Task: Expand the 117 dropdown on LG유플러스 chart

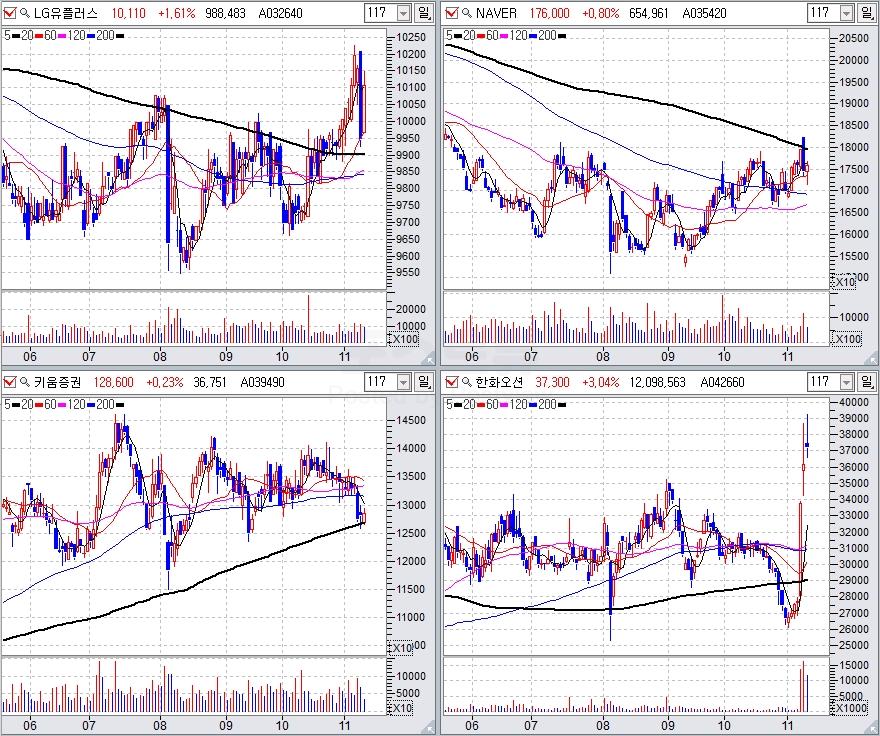Action: (x=402, y=13)
